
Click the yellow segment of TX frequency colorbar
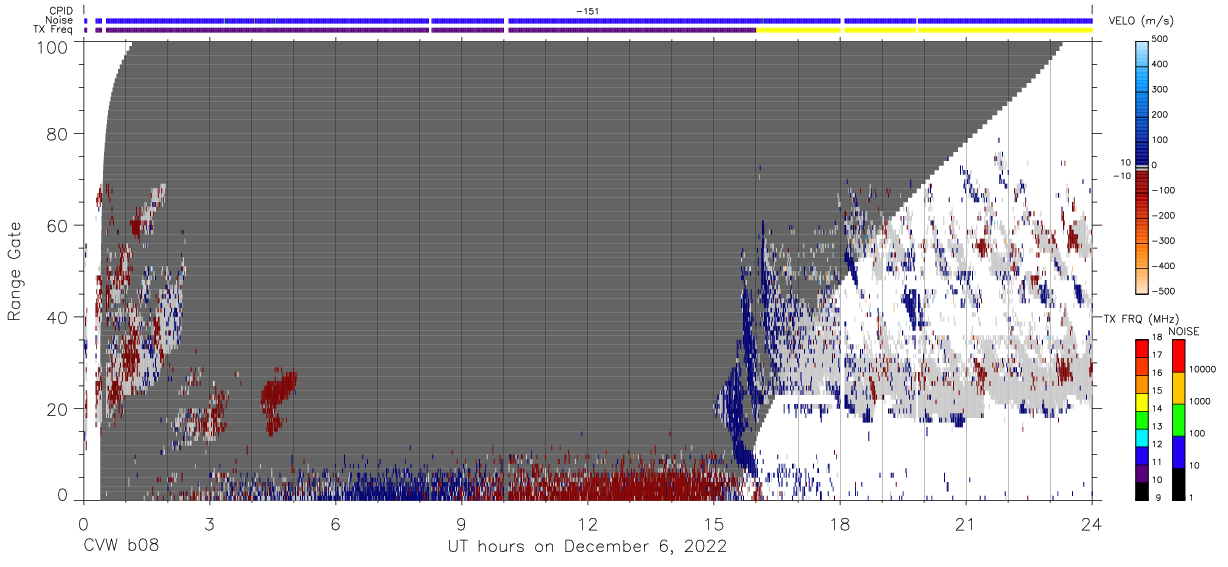point(1142,403)
